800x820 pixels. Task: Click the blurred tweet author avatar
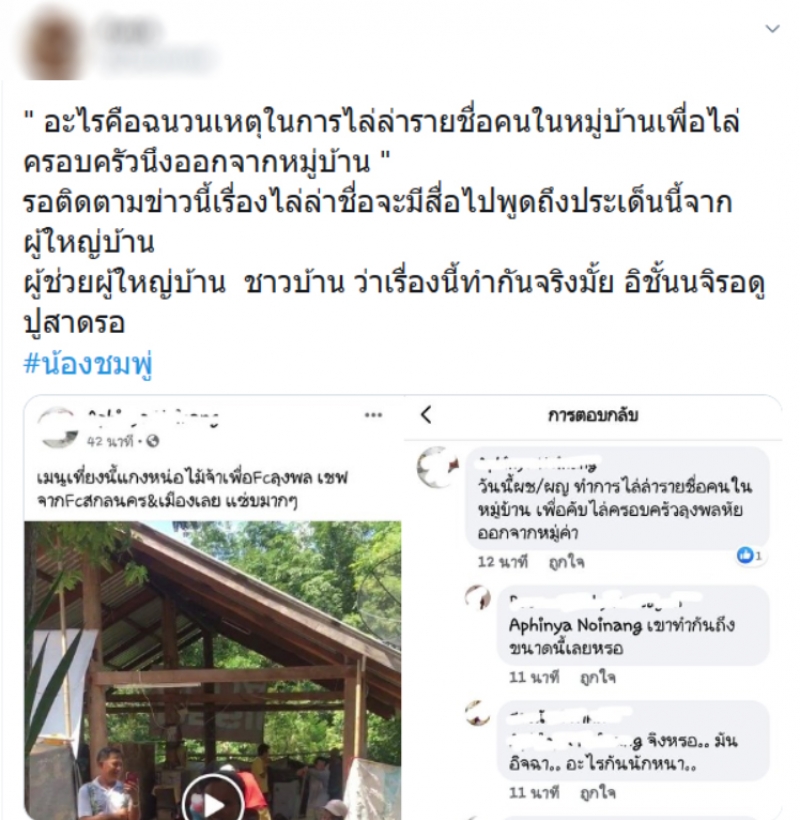pos(53,46)
